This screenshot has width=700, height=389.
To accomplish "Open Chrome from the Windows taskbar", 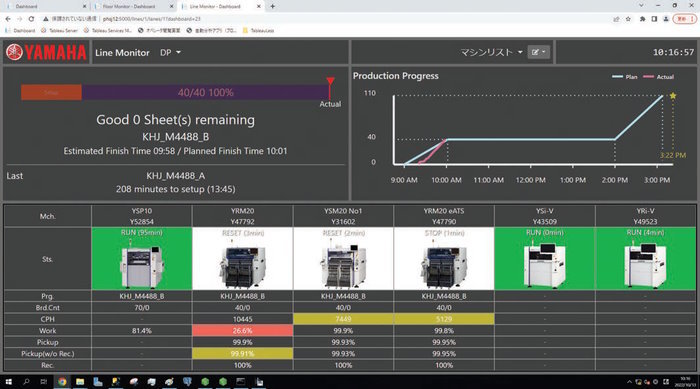I will coord(62,382).
